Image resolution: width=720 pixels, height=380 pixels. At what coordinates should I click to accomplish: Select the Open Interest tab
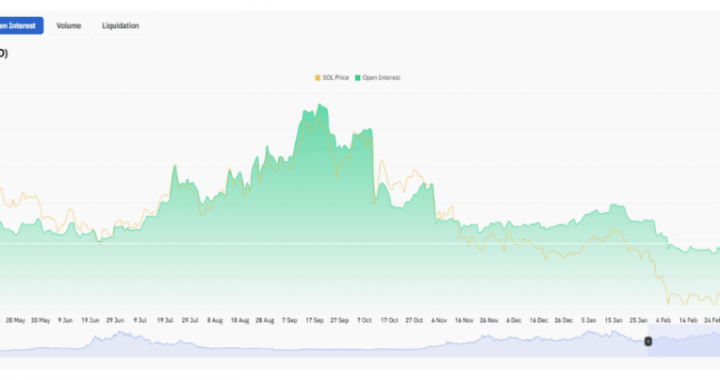click(21, 26)
